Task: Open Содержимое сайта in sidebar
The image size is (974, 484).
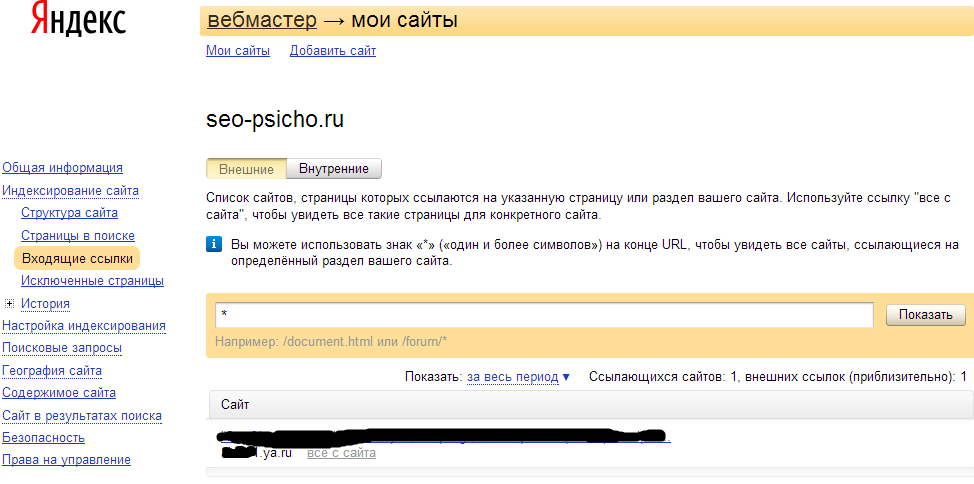Action: coord(59,393)
